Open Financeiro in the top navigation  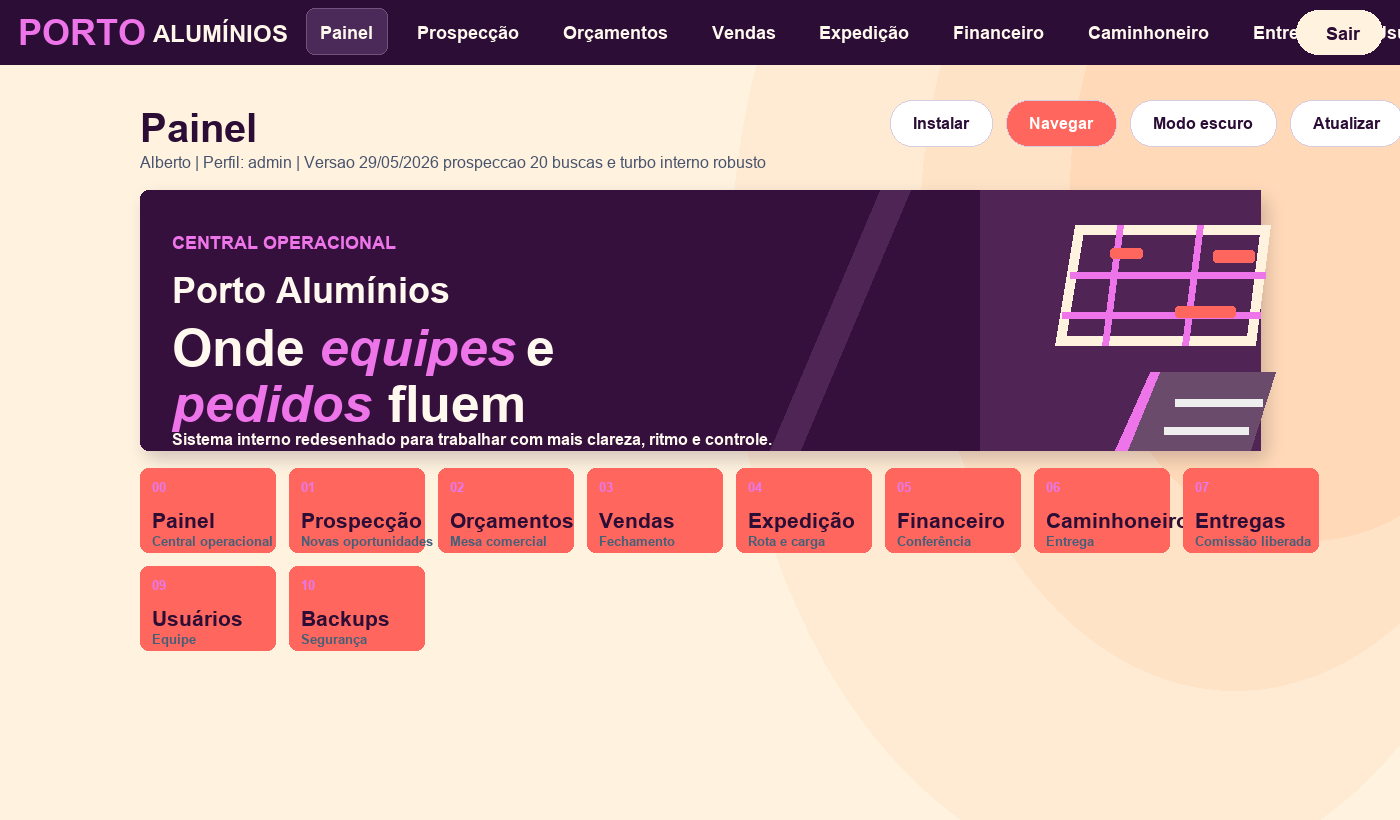pyautogui.click(x=998, y=32)
